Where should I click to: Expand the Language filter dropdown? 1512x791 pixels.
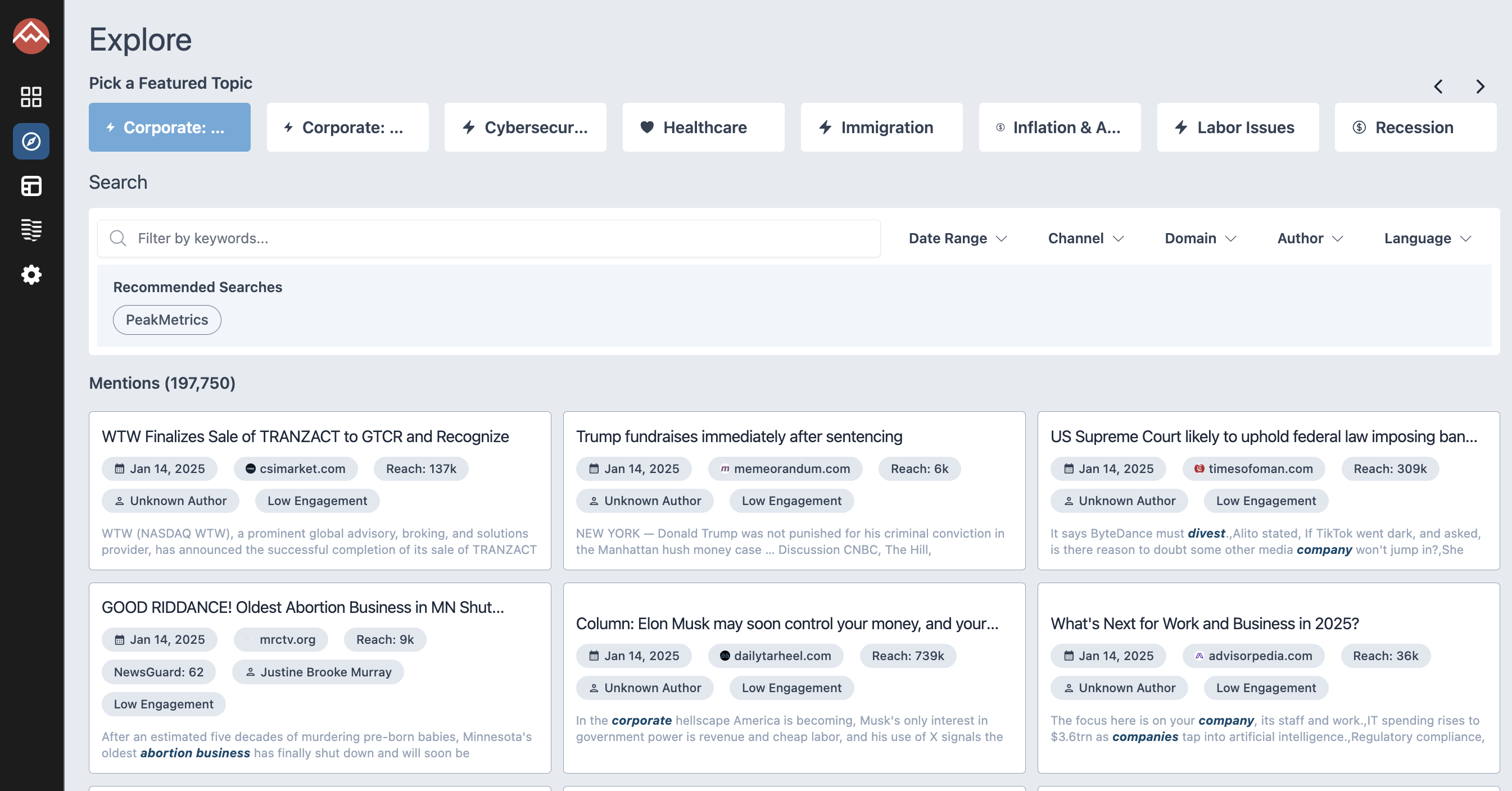1427,238
